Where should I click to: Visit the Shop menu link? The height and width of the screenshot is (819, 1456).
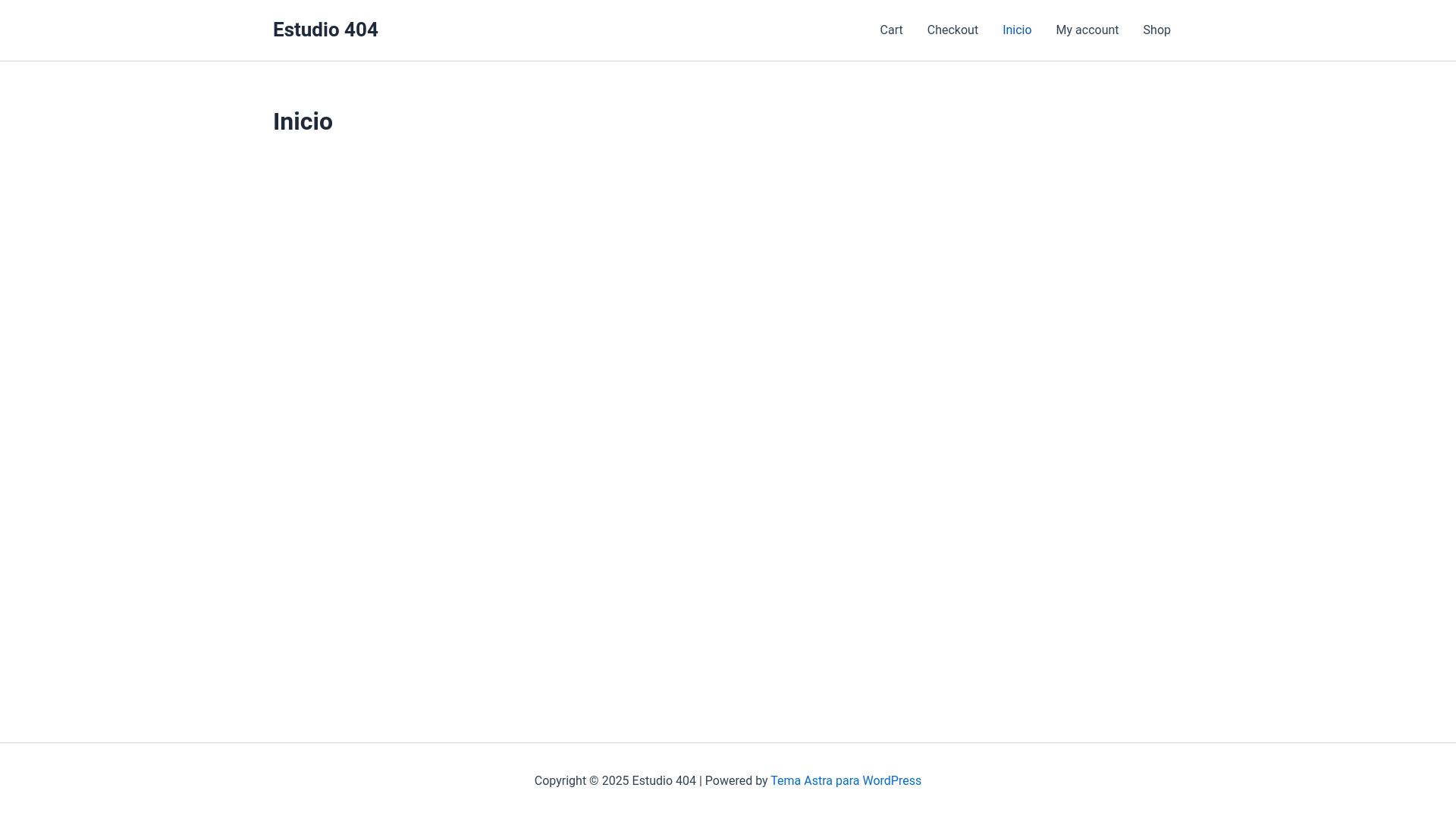[x=1156, y=30]
